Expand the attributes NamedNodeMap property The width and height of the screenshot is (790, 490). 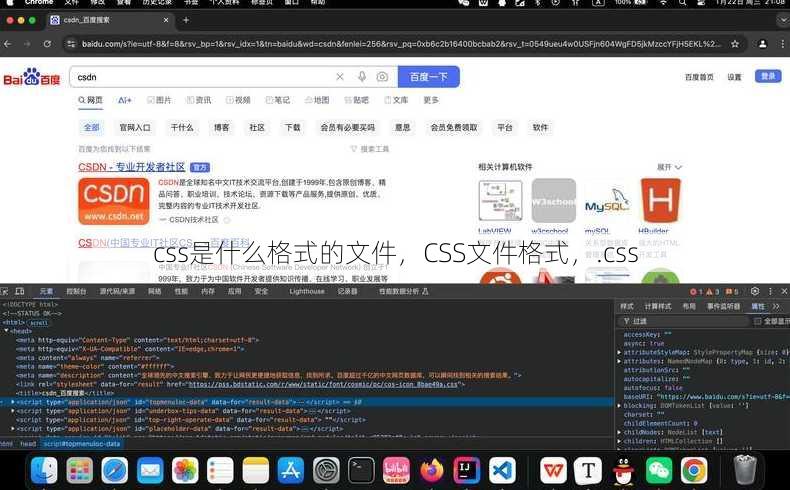pyautogui.click(x=620, y=361)
